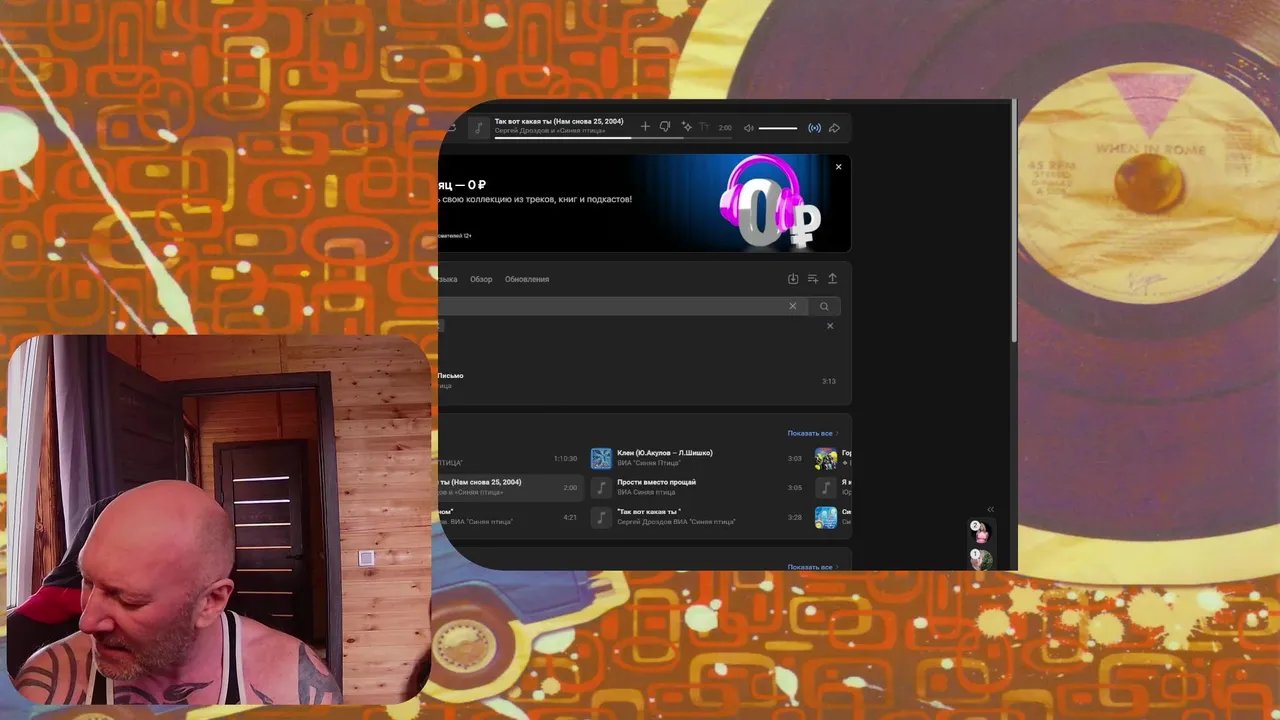Click the upper Показать все link
1280x720 pixels.
812,433
